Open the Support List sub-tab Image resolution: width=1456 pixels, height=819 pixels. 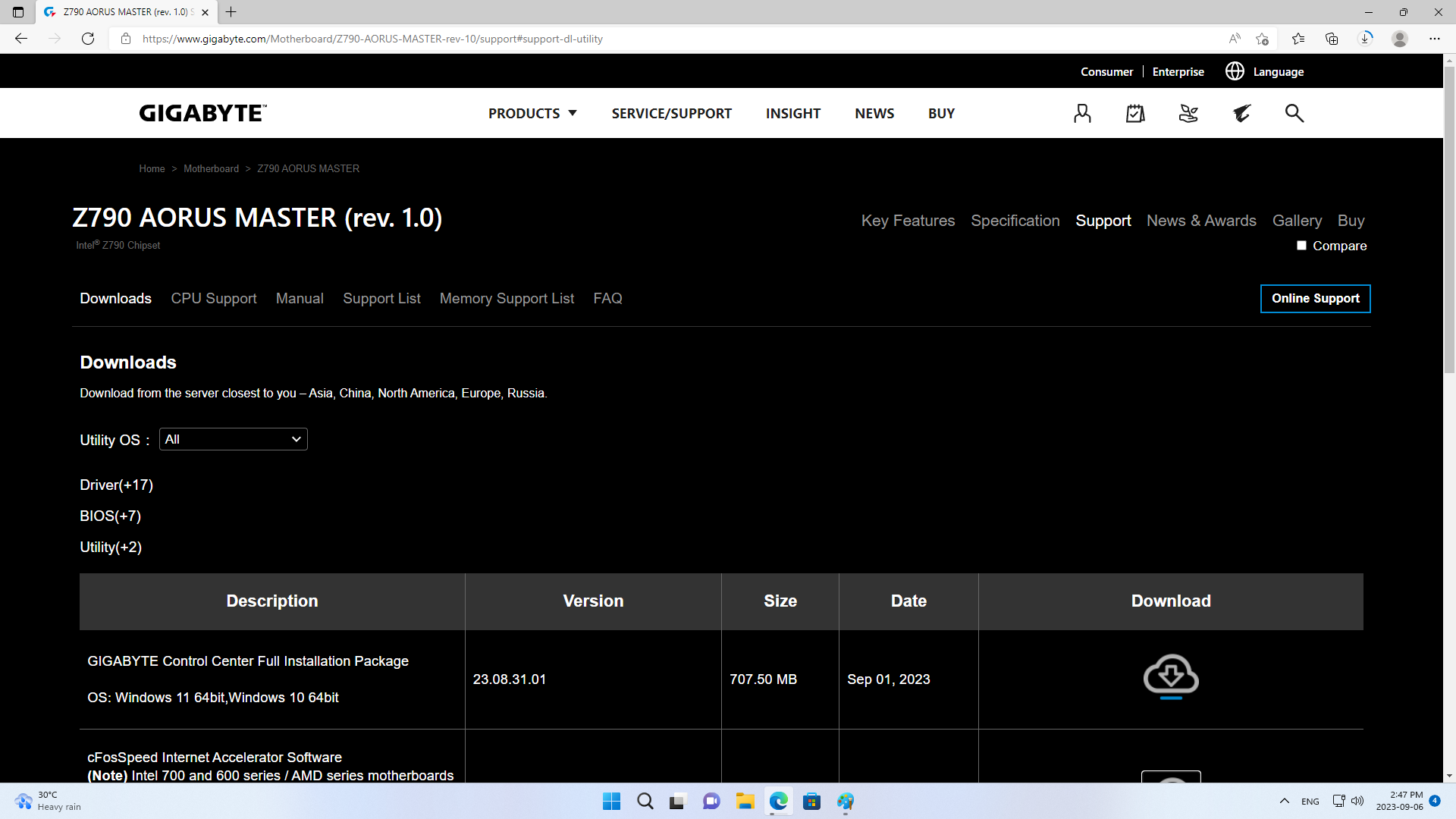pos(381,299)
